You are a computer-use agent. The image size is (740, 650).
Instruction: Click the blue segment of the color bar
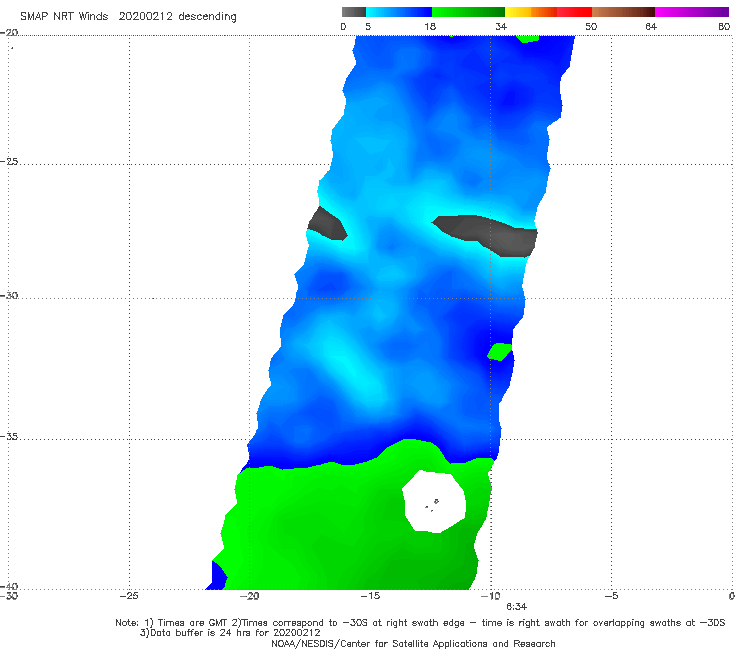[399, 12]
